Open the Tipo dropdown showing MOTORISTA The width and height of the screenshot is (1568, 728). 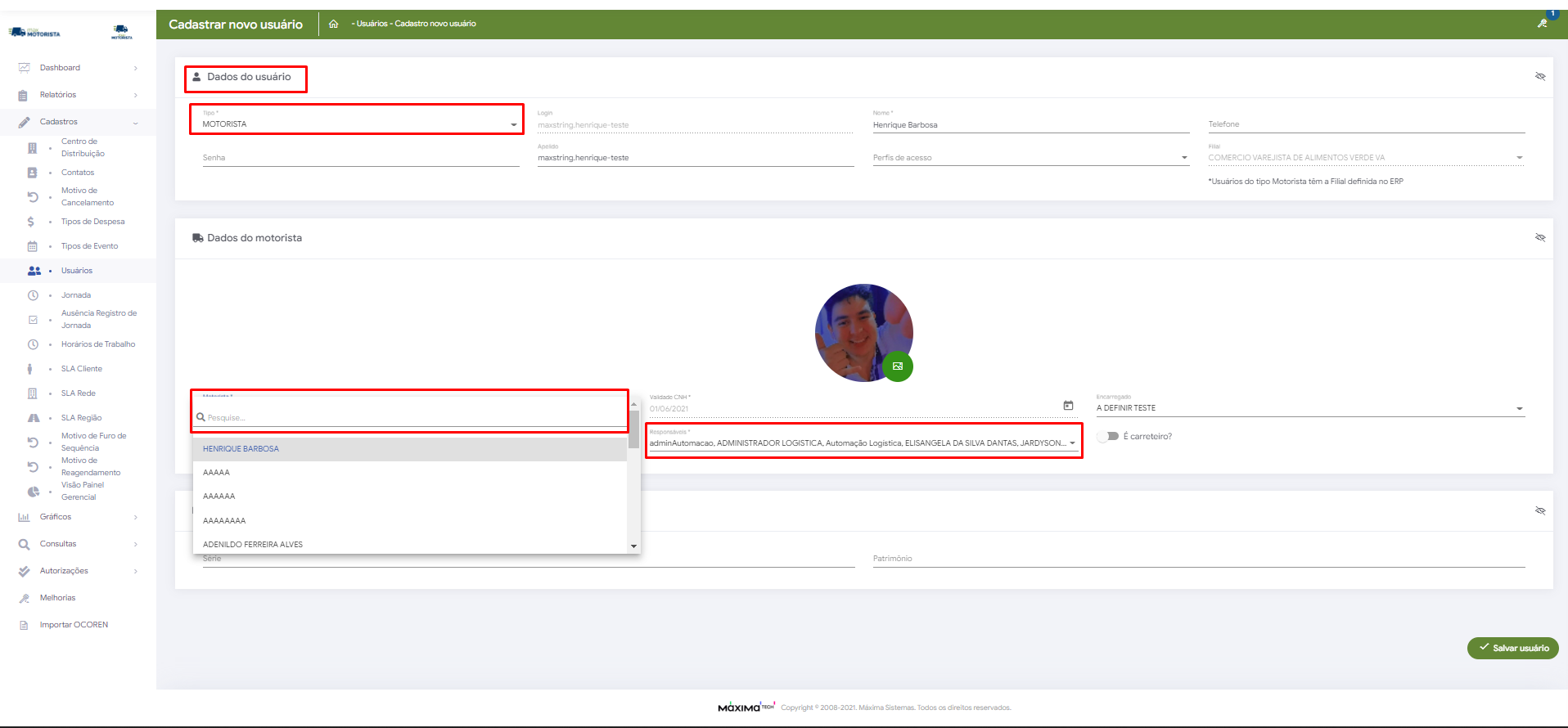point(357,124)
